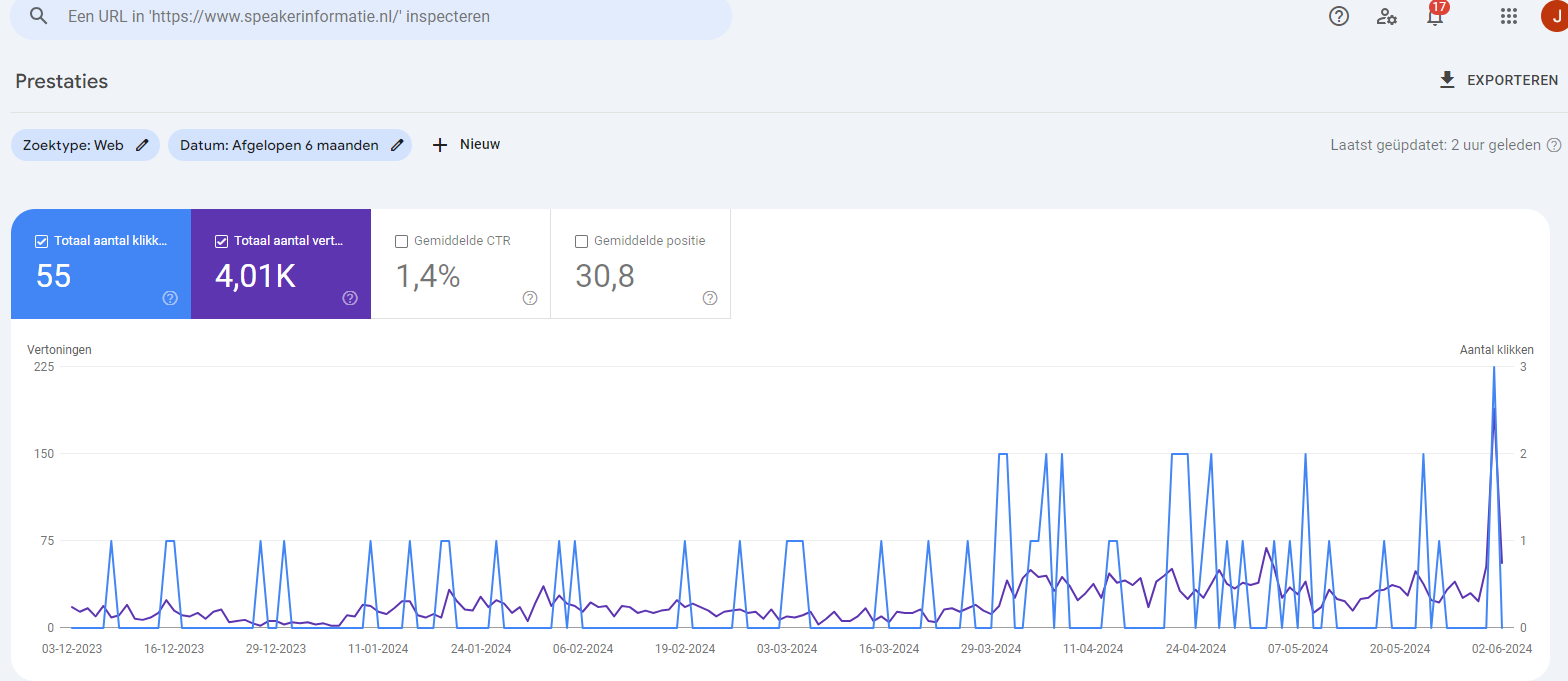The width and height of the screenshot is (1568, 681).
Task: Click the 03-03-2024 date label
Action: point(787,649)
